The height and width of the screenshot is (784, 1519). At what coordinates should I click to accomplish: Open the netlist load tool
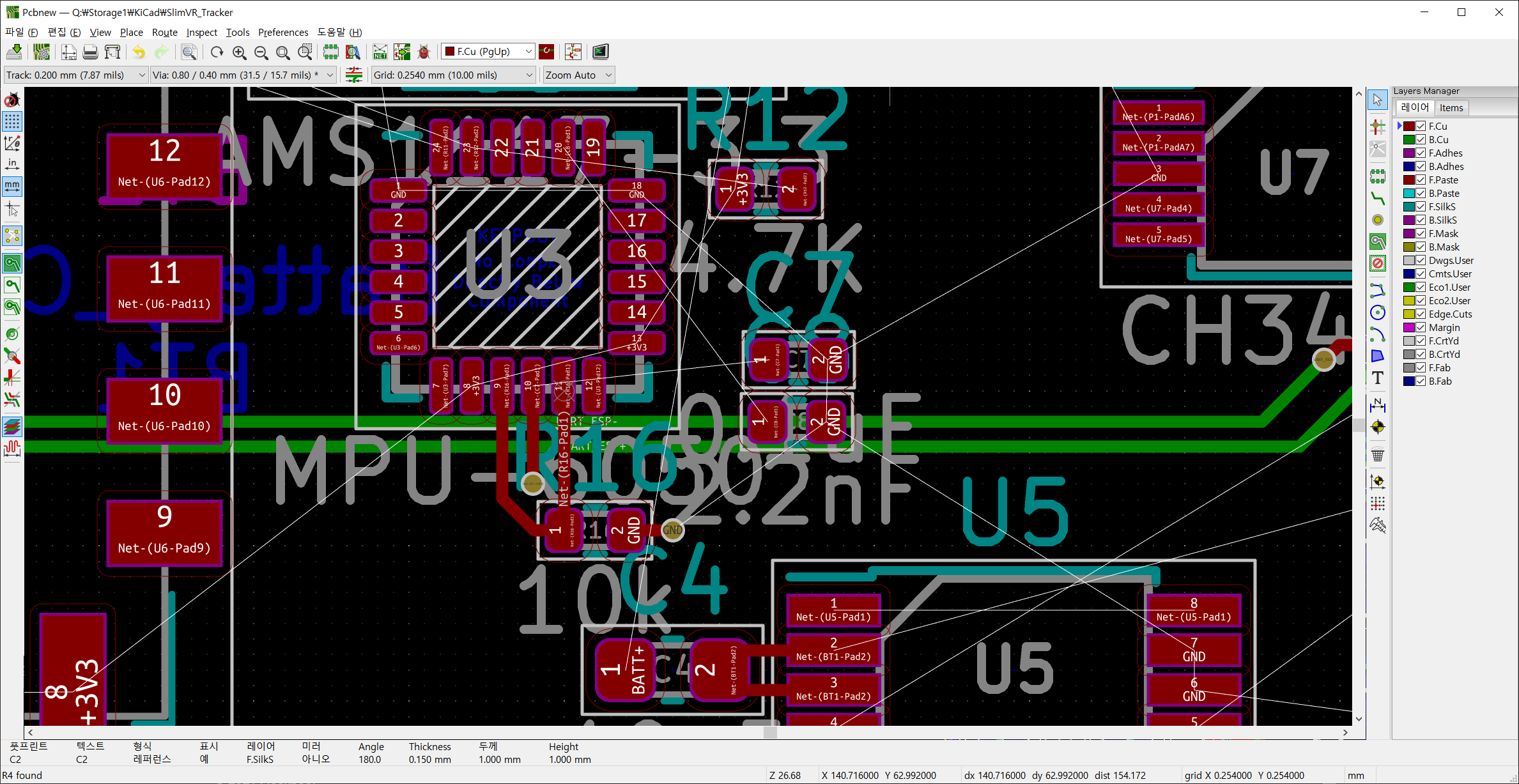(380, 52)
